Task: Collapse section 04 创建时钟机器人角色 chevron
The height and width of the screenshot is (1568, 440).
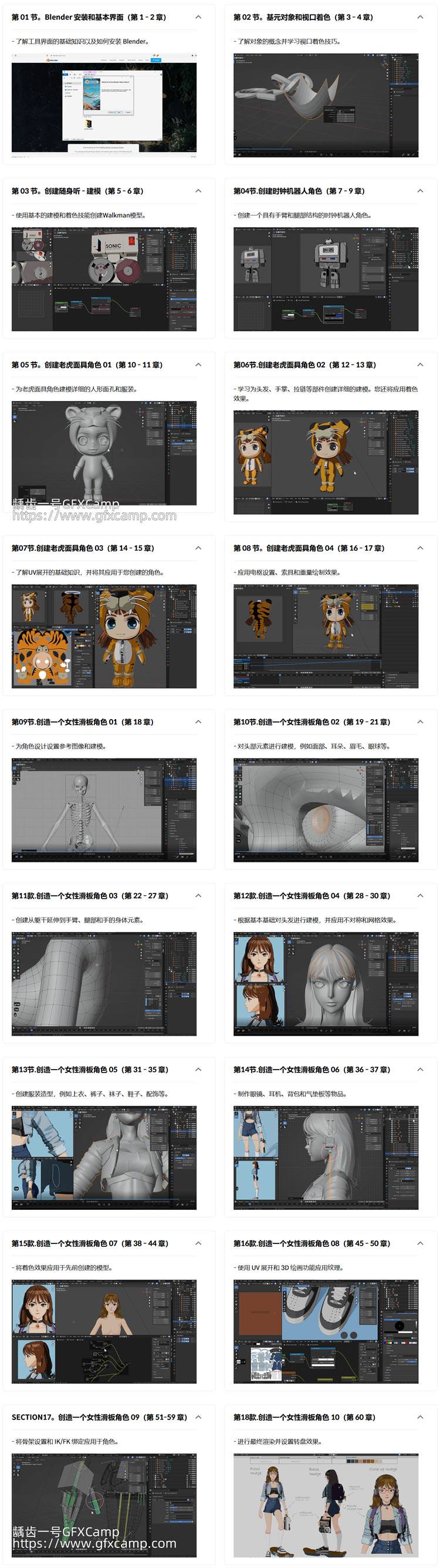Action: [420, 191]
